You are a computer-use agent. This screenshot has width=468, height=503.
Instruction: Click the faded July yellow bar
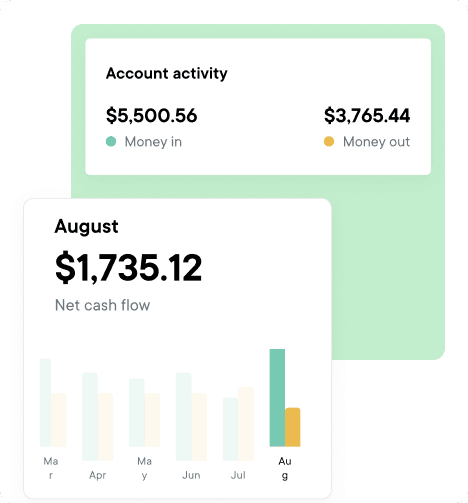246,424
